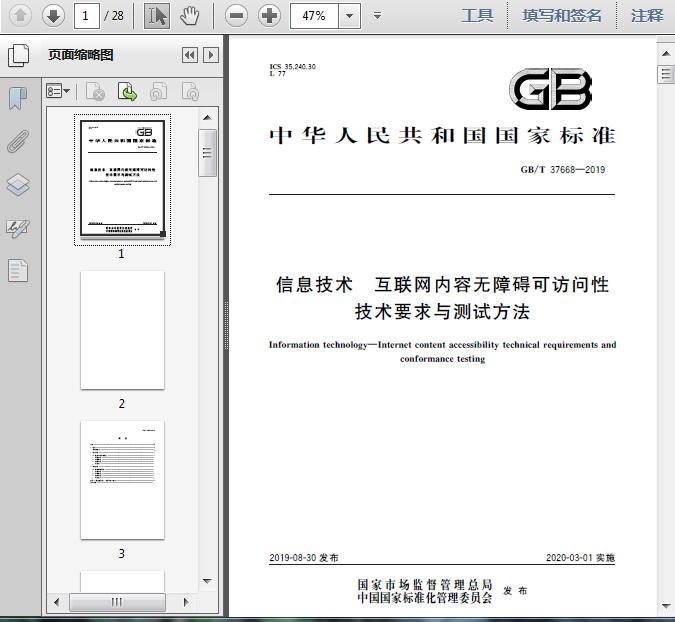This screenshot has height=622, width=675.
Task: Click thumbnail pane scroll up arrow
Action: (x=207, y=118)
